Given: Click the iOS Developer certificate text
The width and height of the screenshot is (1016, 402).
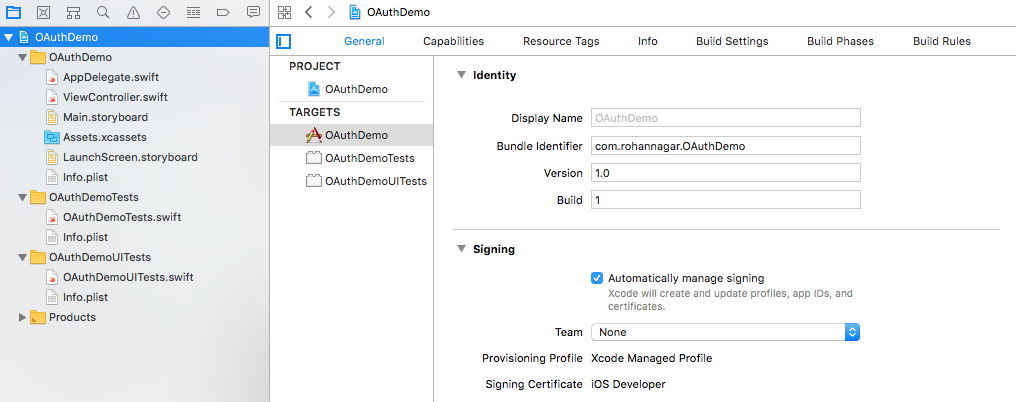Looking at the screenshot, I should 629,384.
